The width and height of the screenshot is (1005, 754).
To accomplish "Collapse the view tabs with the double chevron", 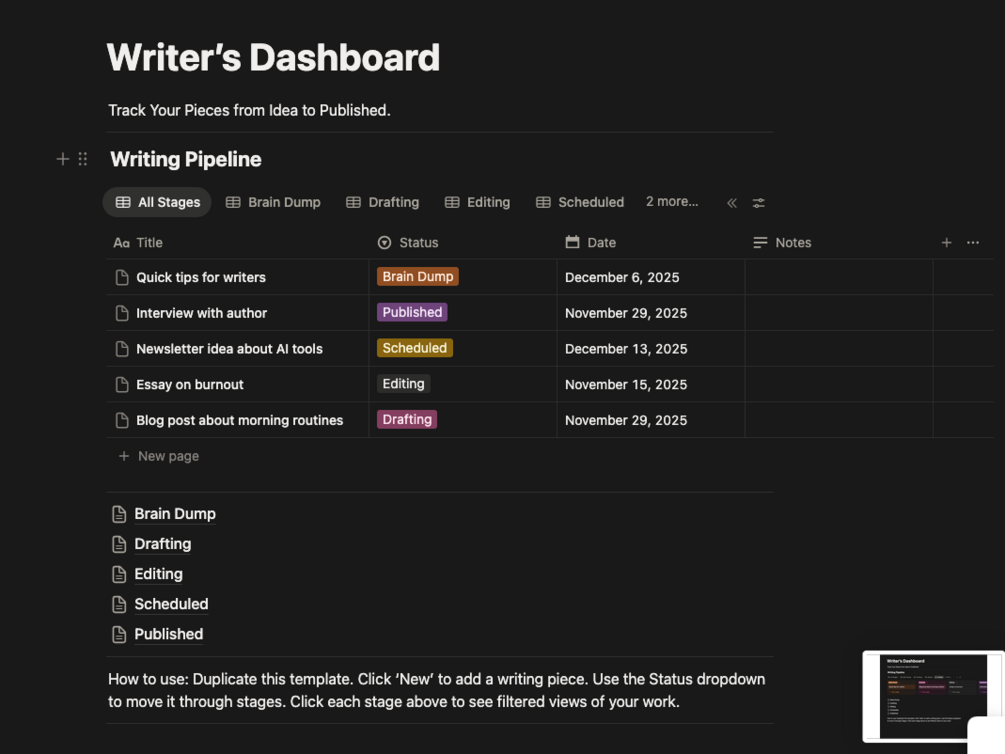I will pyautogui.click(x=732, y=203).
